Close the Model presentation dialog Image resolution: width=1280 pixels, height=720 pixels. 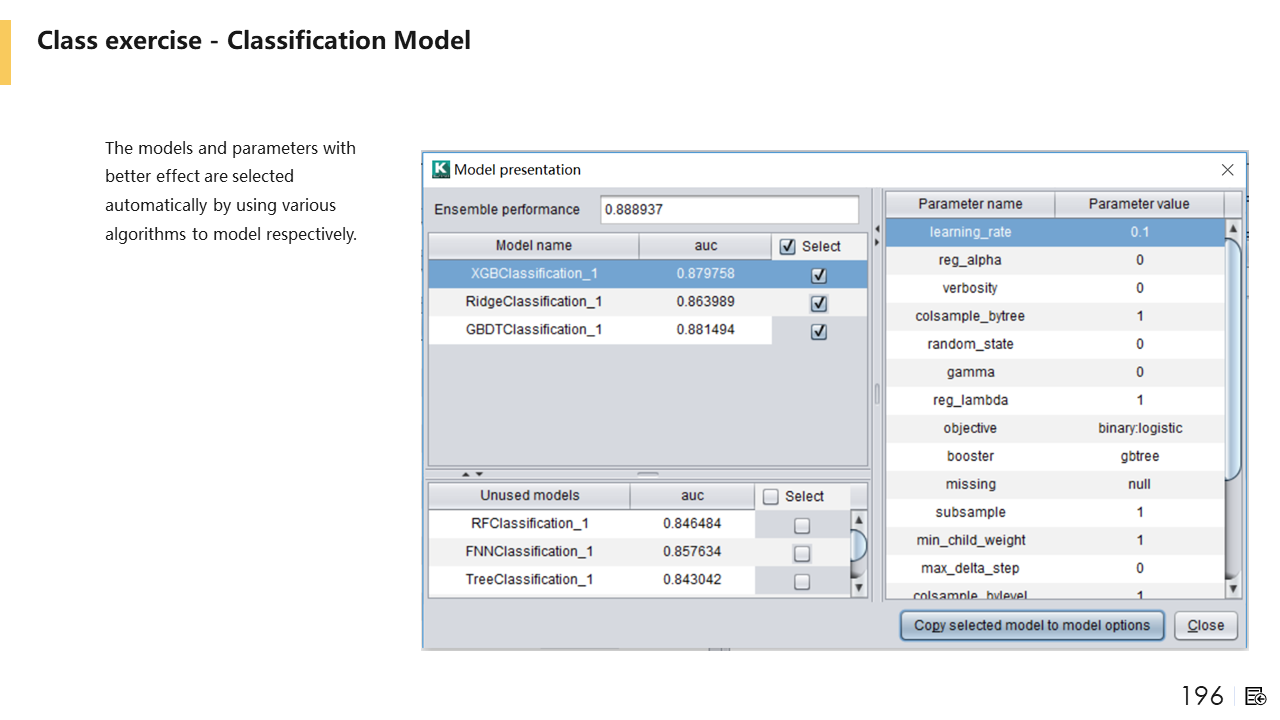(x=1227, y=170)
